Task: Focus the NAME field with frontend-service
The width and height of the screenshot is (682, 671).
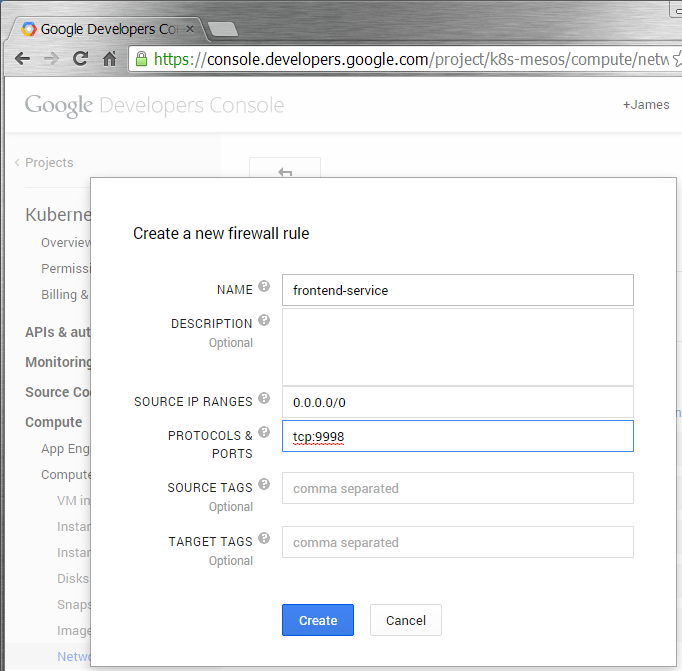Action: (457, 290)
